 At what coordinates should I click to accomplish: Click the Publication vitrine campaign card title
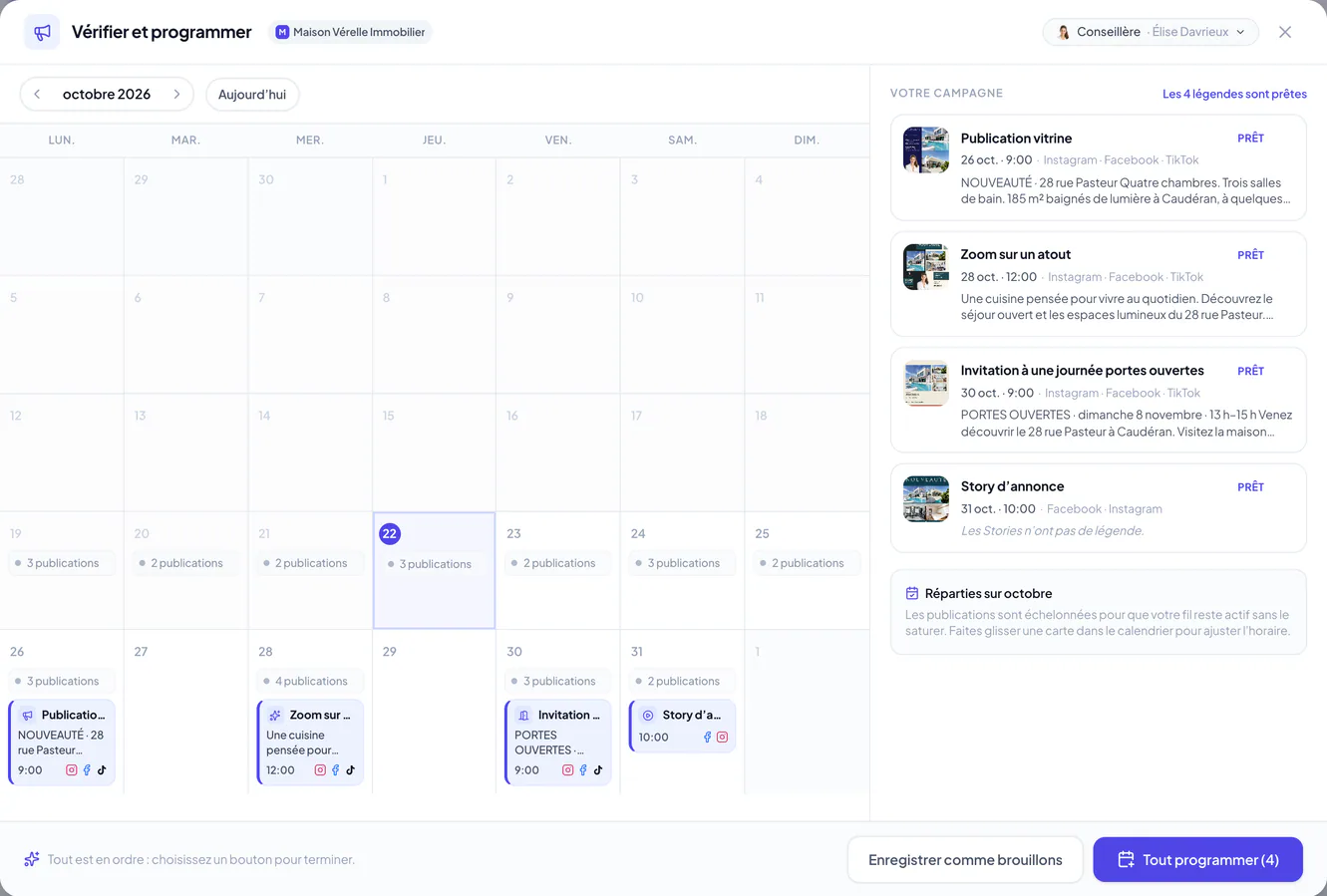1016,138
